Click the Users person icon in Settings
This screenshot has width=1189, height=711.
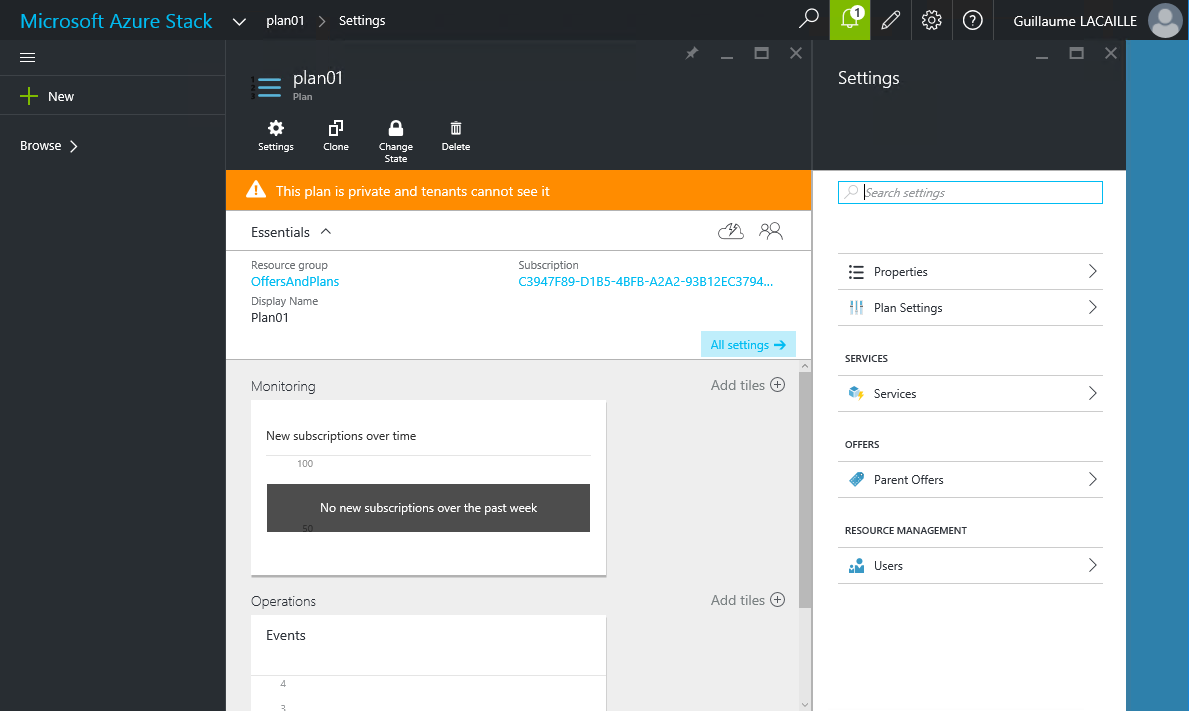click(856, 565)
